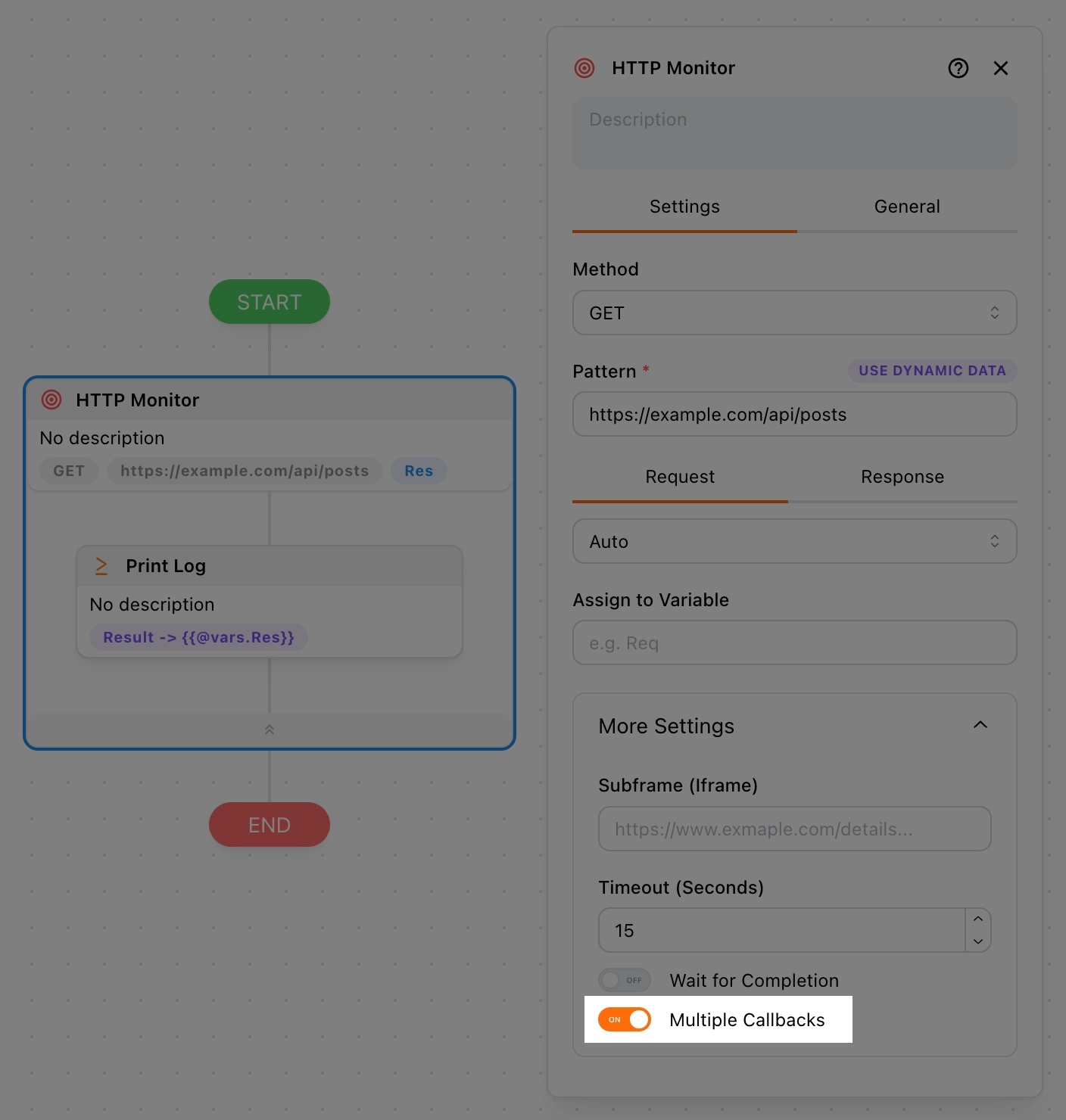This screenshot has width=1066, height=1120.
Task: Open the Auto request type dropdown
Action: pos(794,541)
